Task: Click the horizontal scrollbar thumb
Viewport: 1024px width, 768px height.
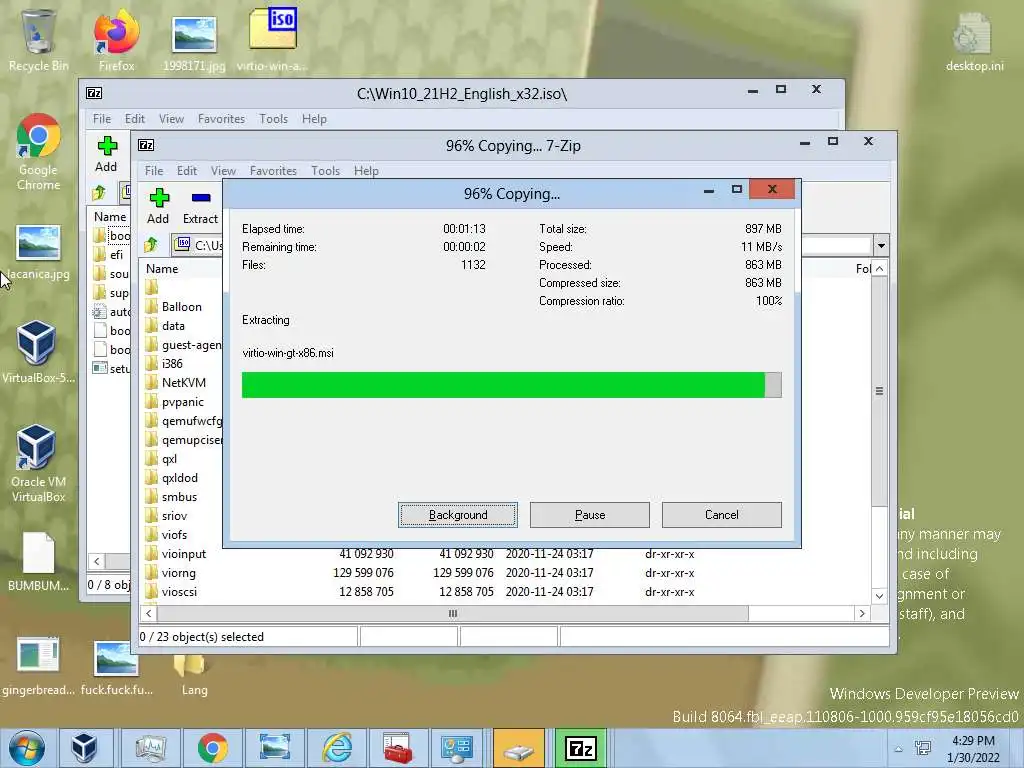Action: (453, 613)
